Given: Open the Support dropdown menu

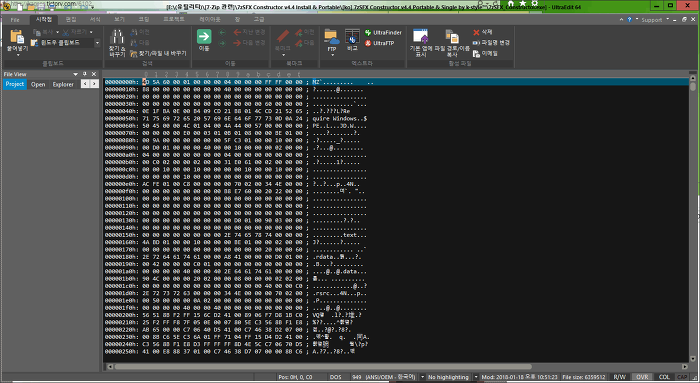Looking at the screenshot, I should point(655,20).
